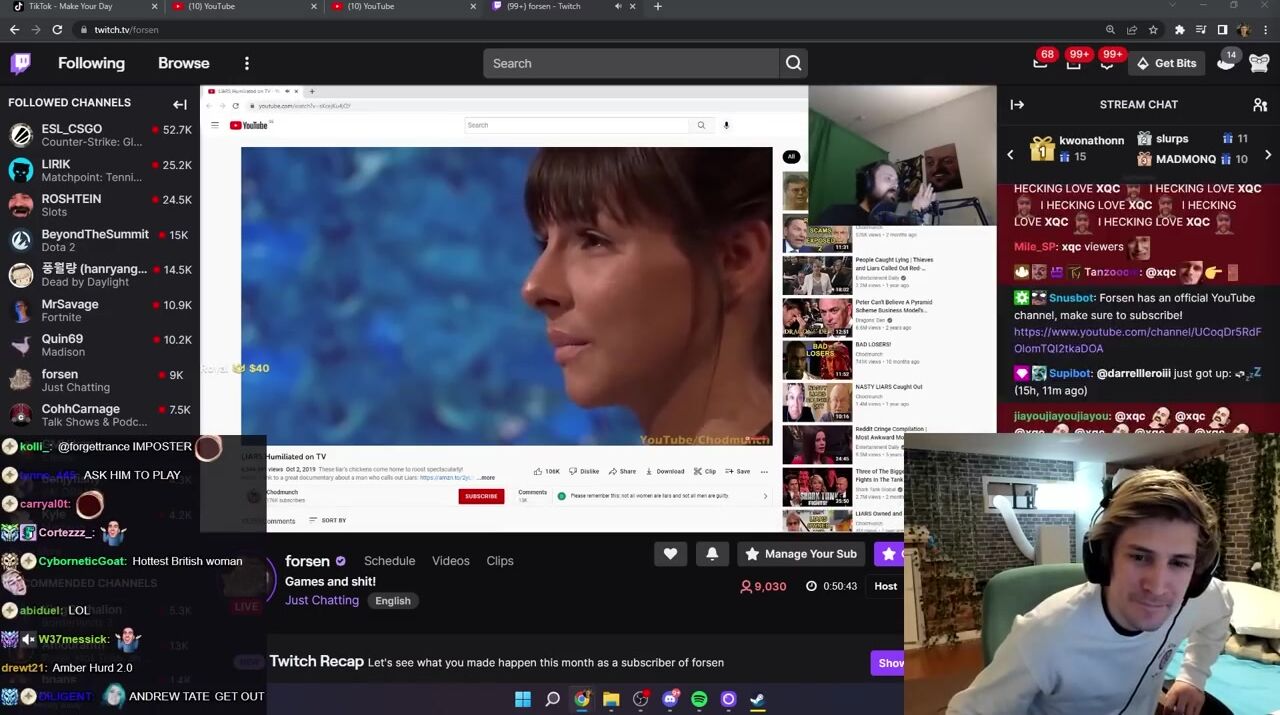Click the Host button

[885, 586]
